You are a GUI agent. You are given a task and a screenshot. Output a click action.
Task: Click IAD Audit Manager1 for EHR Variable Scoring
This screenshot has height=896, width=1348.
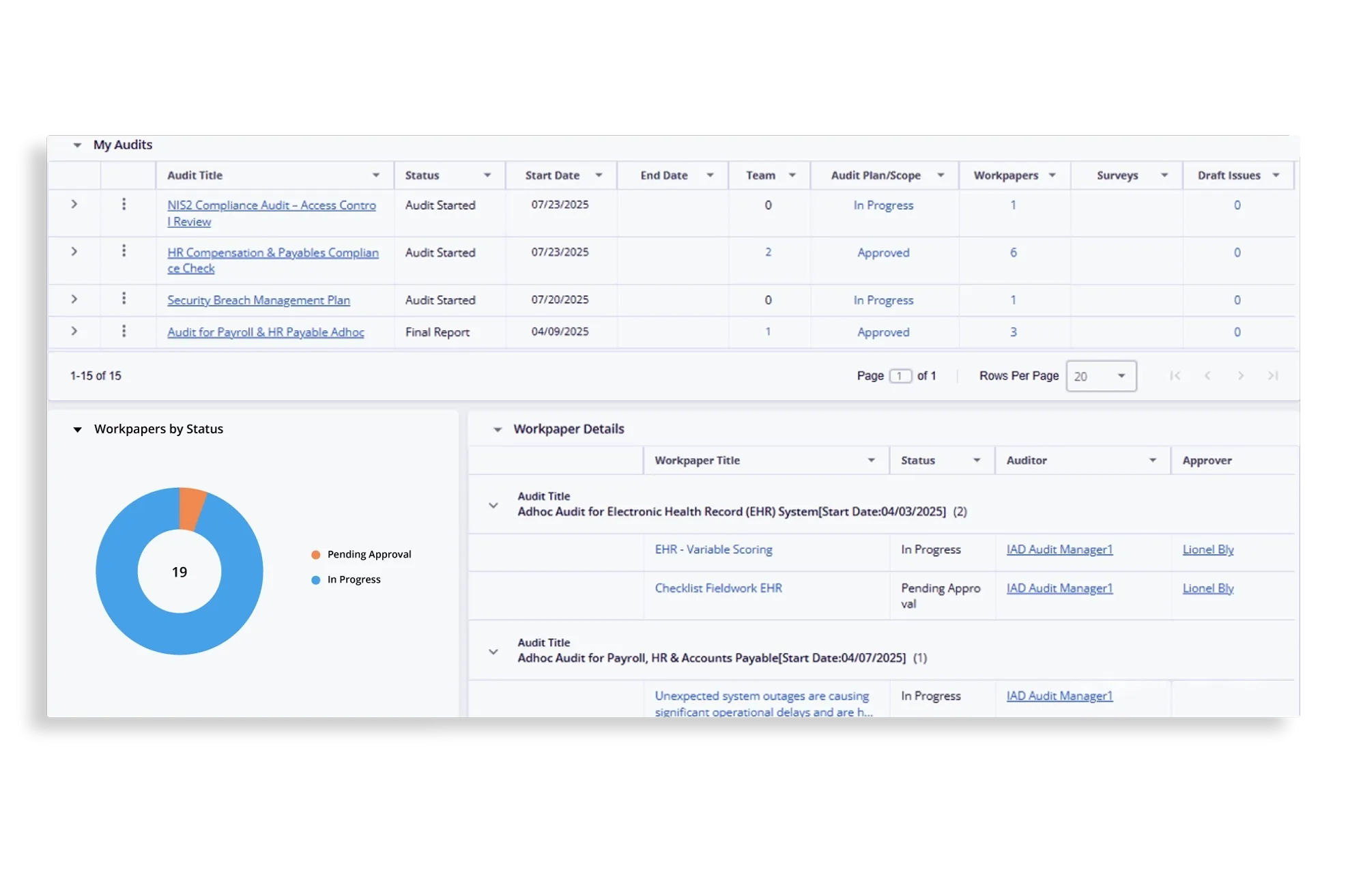pyautogui.click(x=1059, y=549)
